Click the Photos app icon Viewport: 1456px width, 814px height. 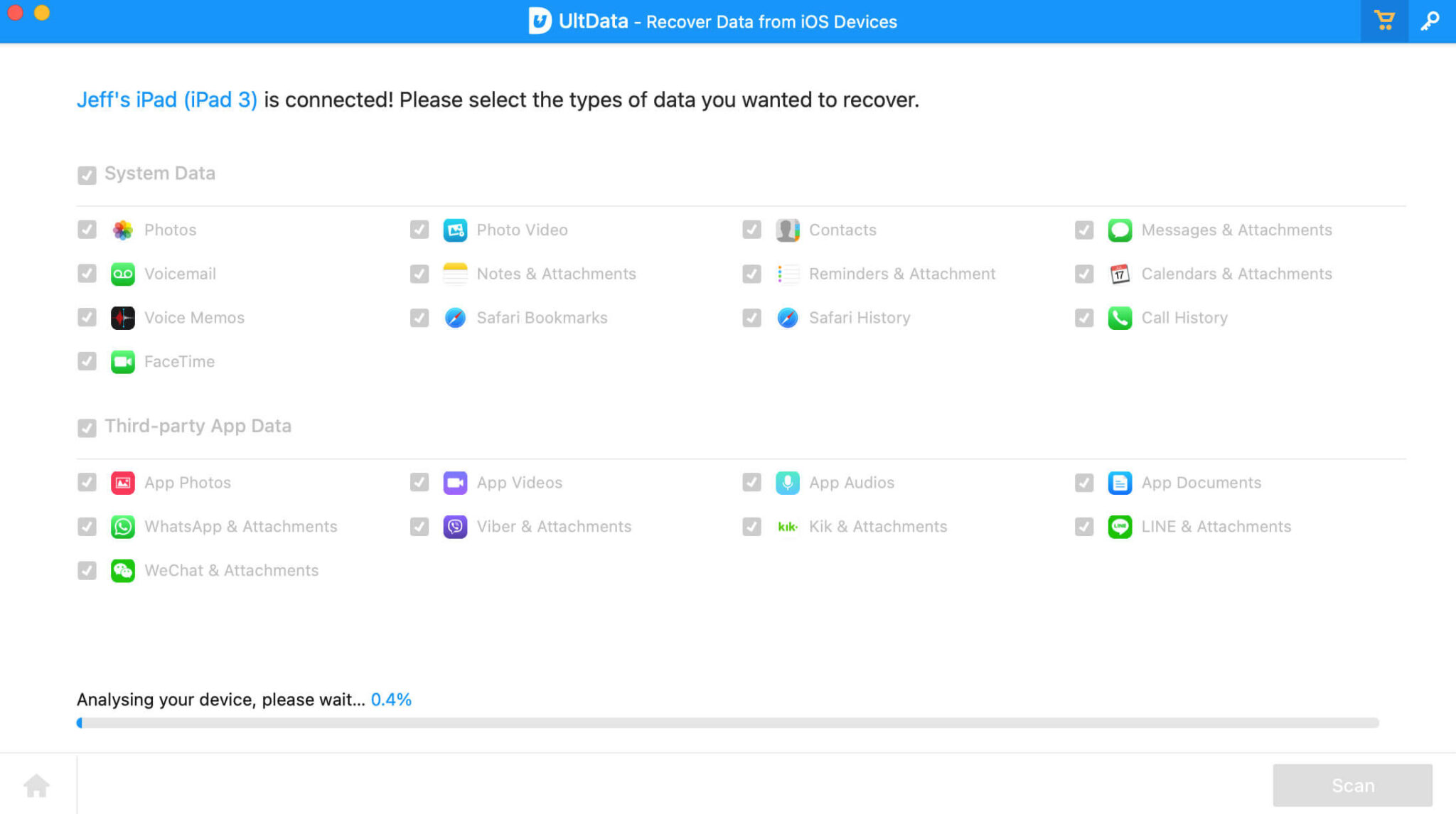(123, 230)
